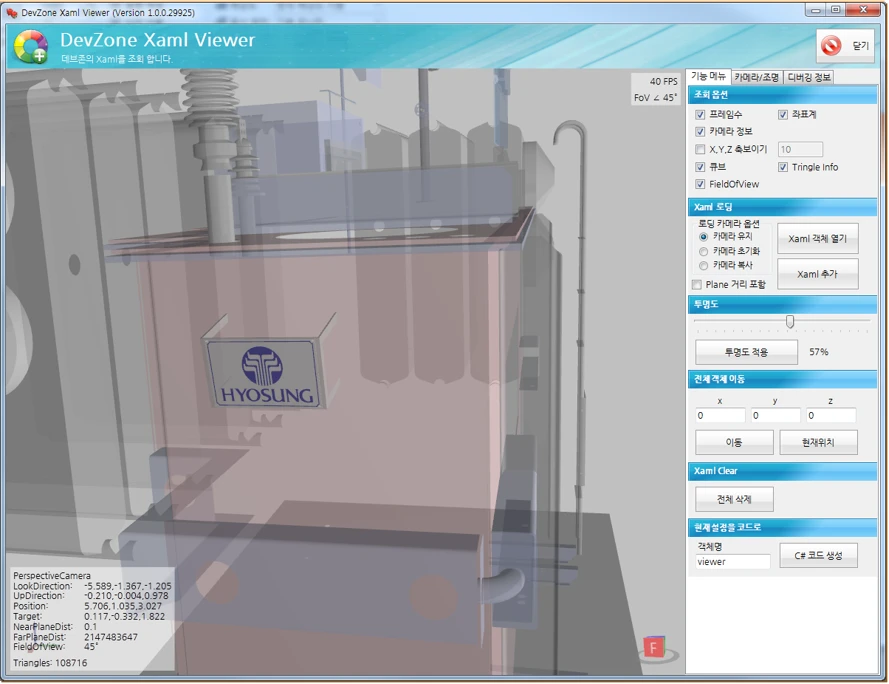Click the 현재설정을 코드로 section header

[x=782, y=527]
